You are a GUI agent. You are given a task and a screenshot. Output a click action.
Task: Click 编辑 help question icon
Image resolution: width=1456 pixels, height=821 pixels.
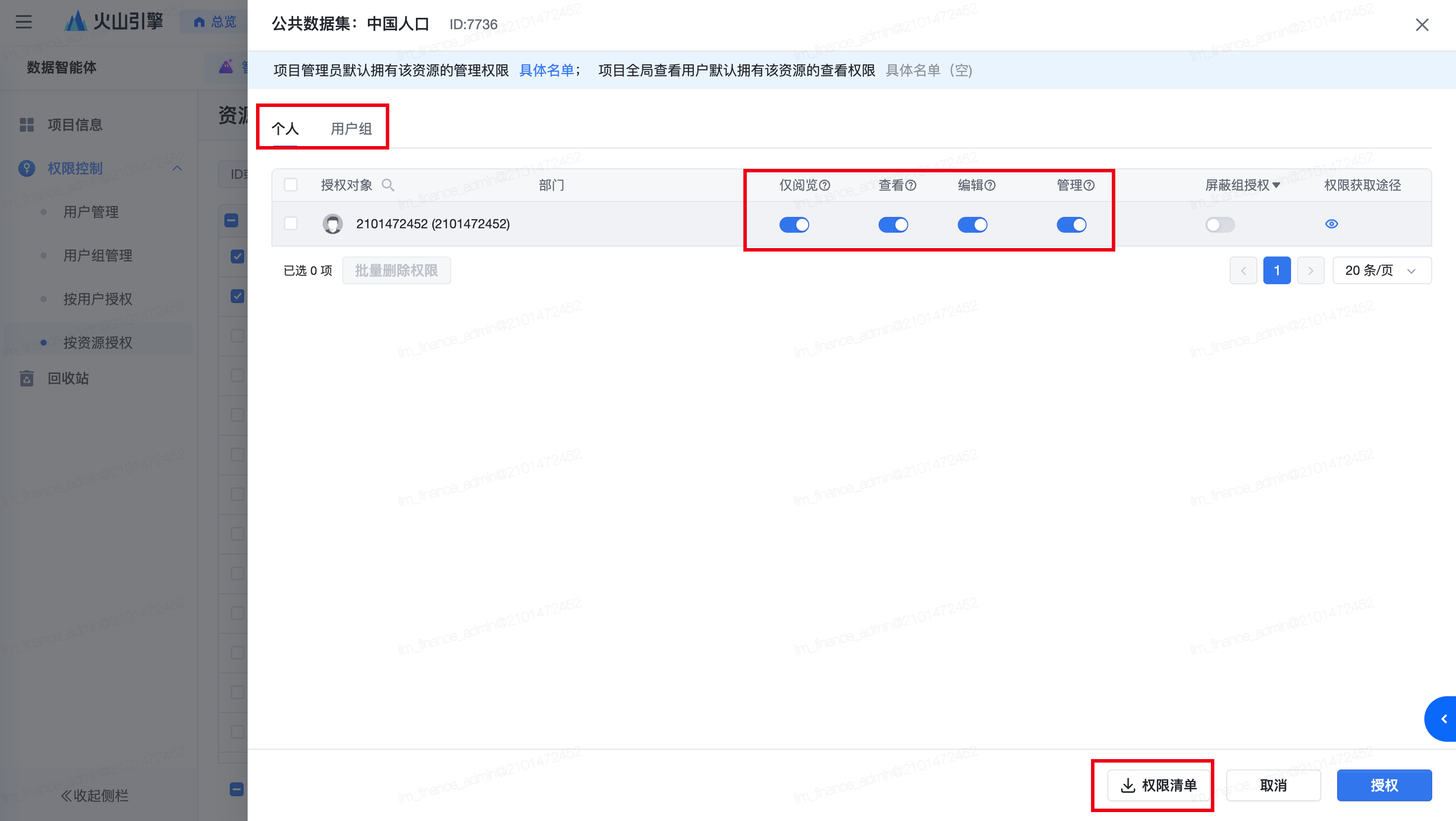click(x=989, y=185)
